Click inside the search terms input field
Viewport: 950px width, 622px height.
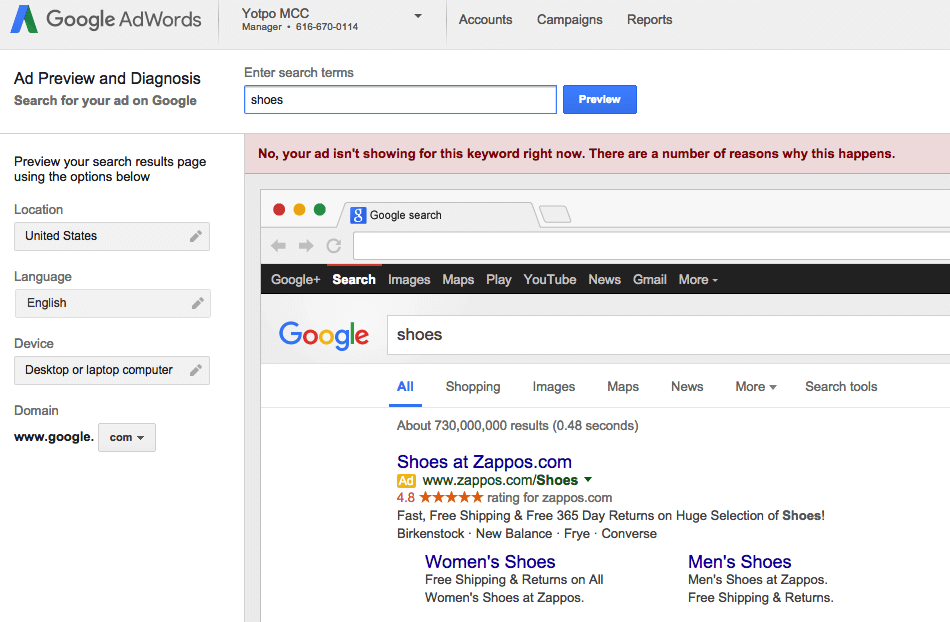click(x=400, y=99)
